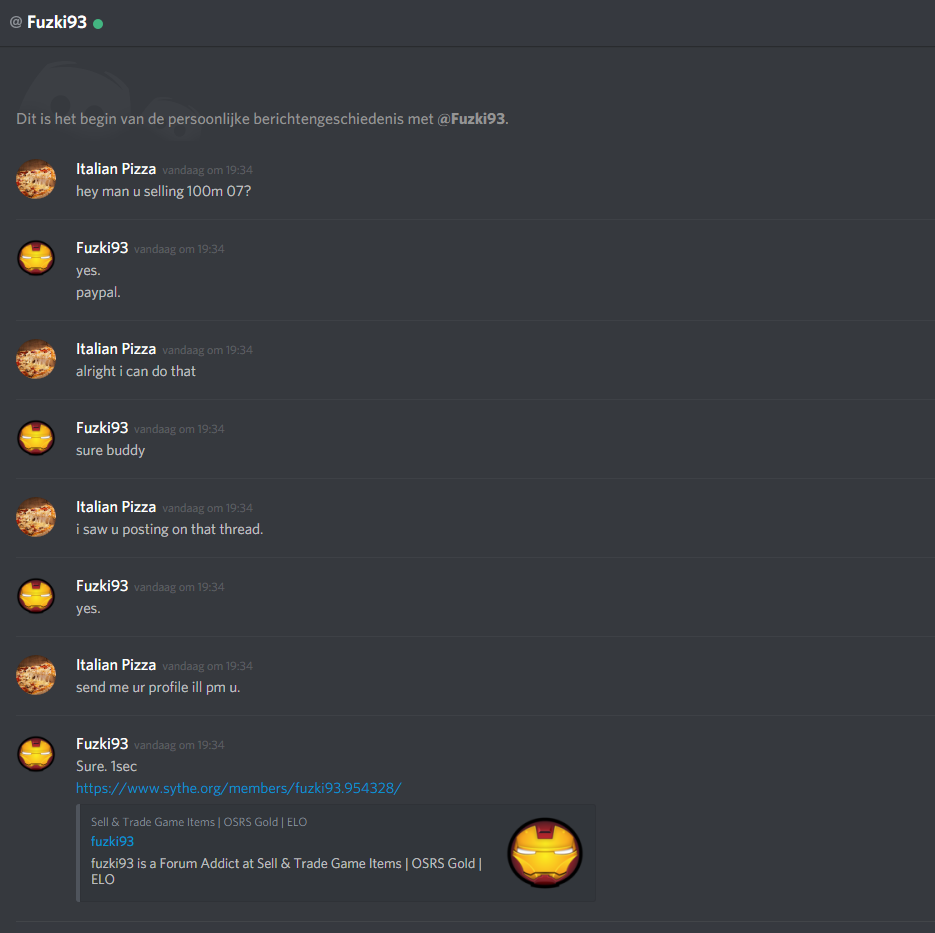Click Fuzki93 username above 'Sure. 1sec'

[102, 744]
